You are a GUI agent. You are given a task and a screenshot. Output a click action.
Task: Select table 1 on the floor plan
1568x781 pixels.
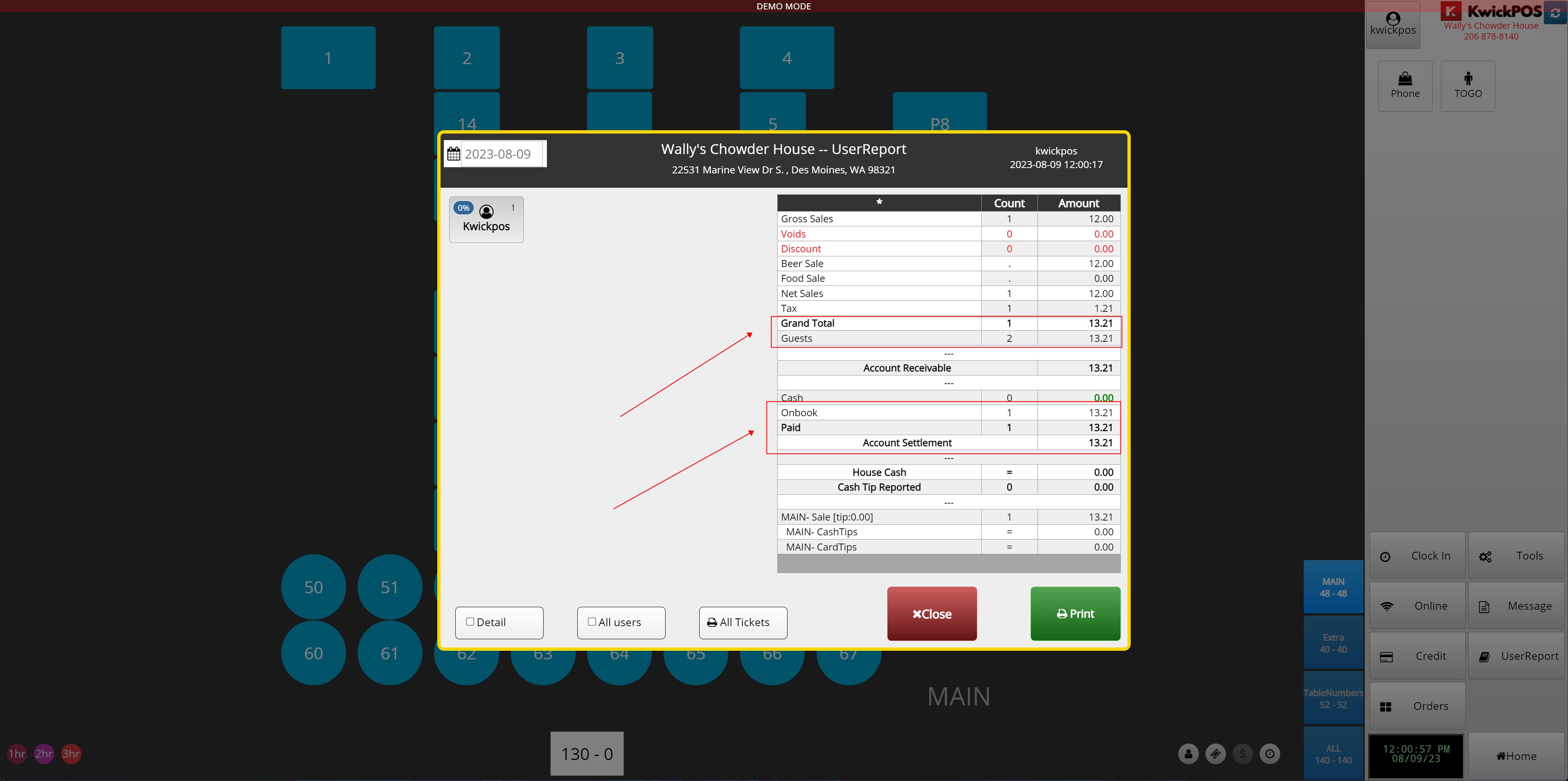click(328, 58)
